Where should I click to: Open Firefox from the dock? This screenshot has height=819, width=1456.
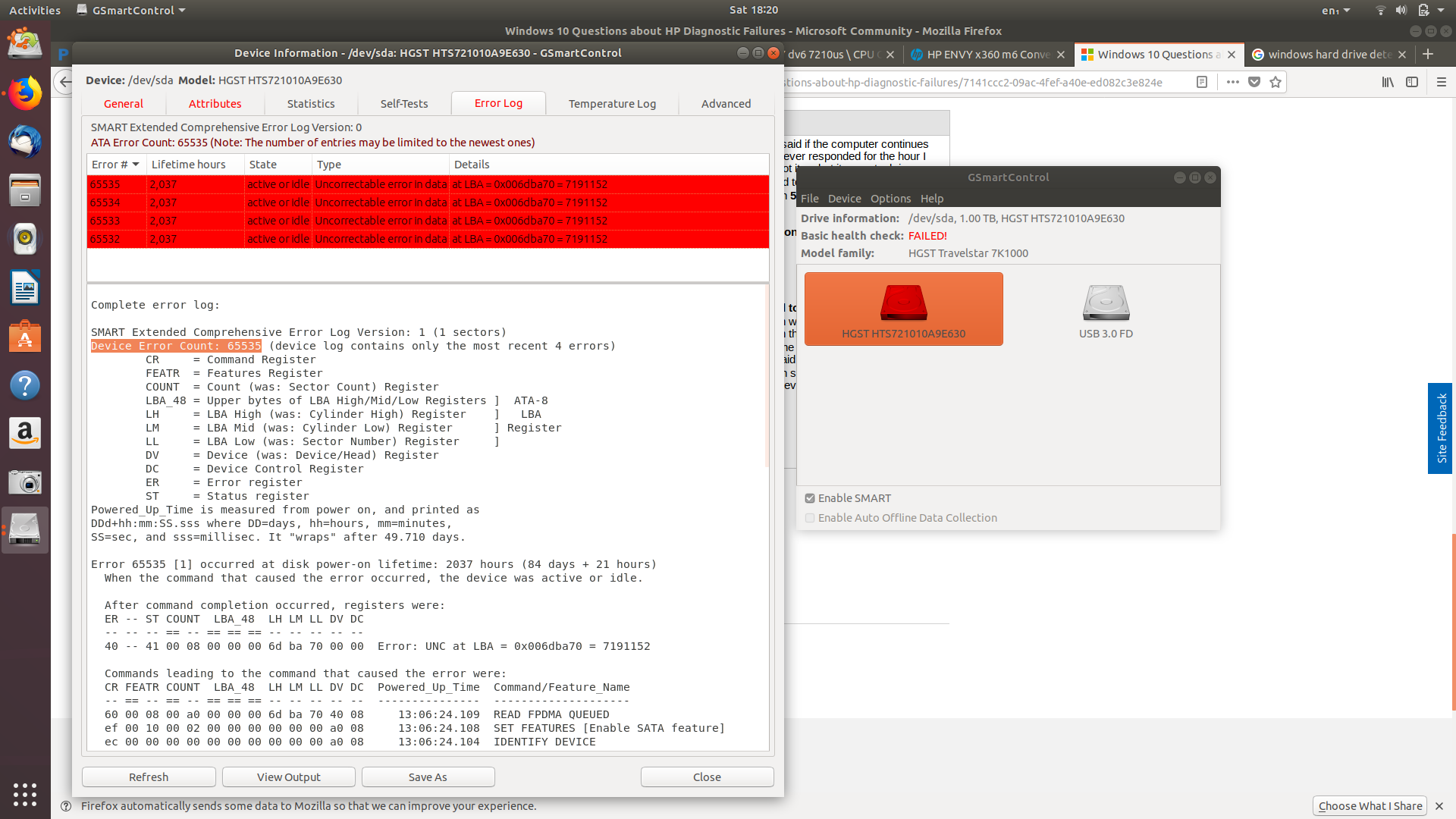click(25, 93)
